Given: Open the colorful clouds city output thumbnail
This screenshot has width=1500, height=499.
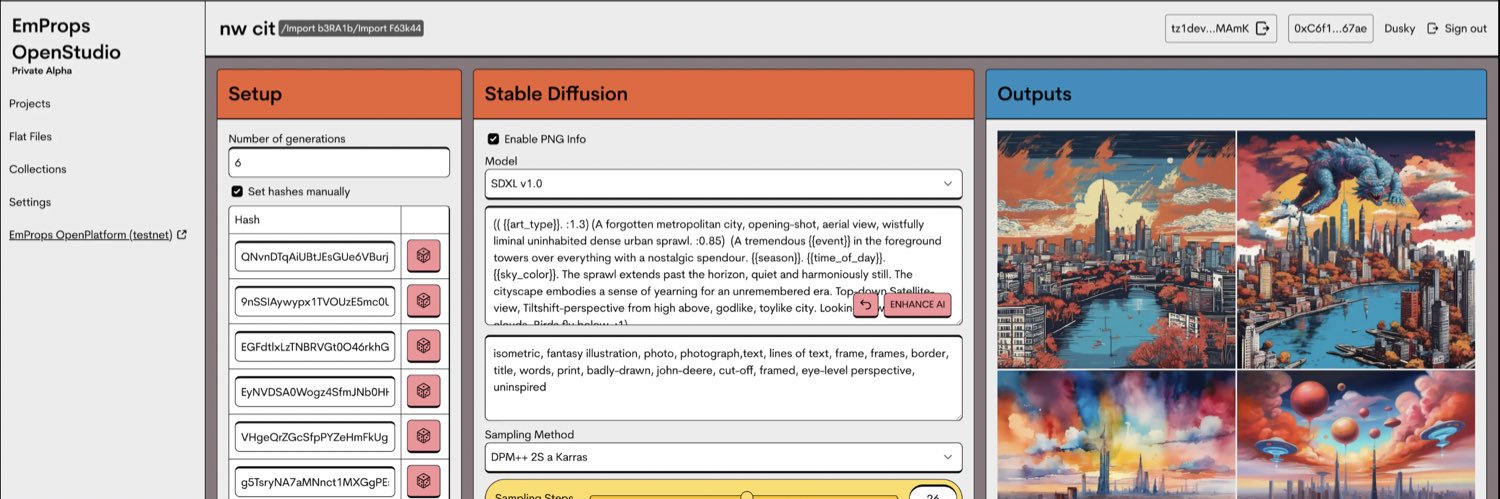Looking at the screenshot, I should click(1116, 435).
